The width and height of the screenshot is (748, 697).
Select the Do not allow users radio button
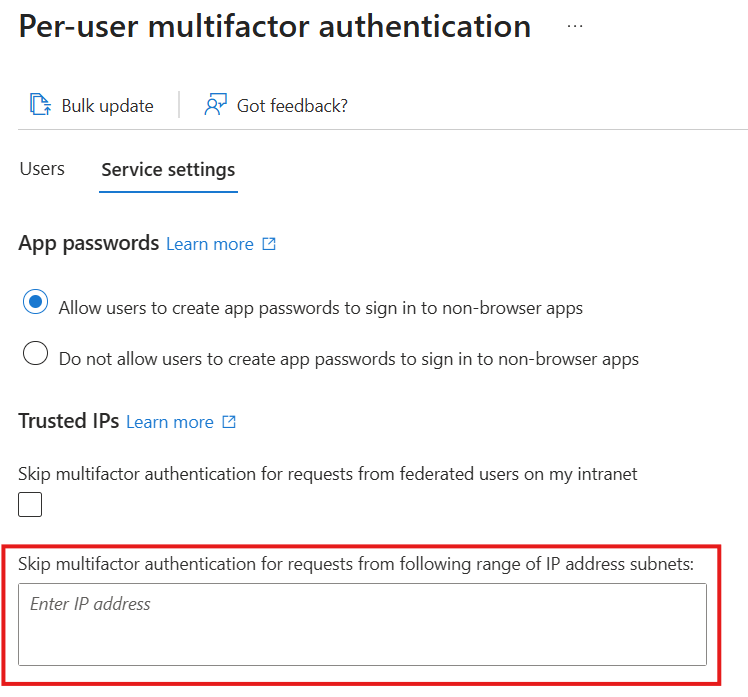pyautogui.click(x=35, y=355)
